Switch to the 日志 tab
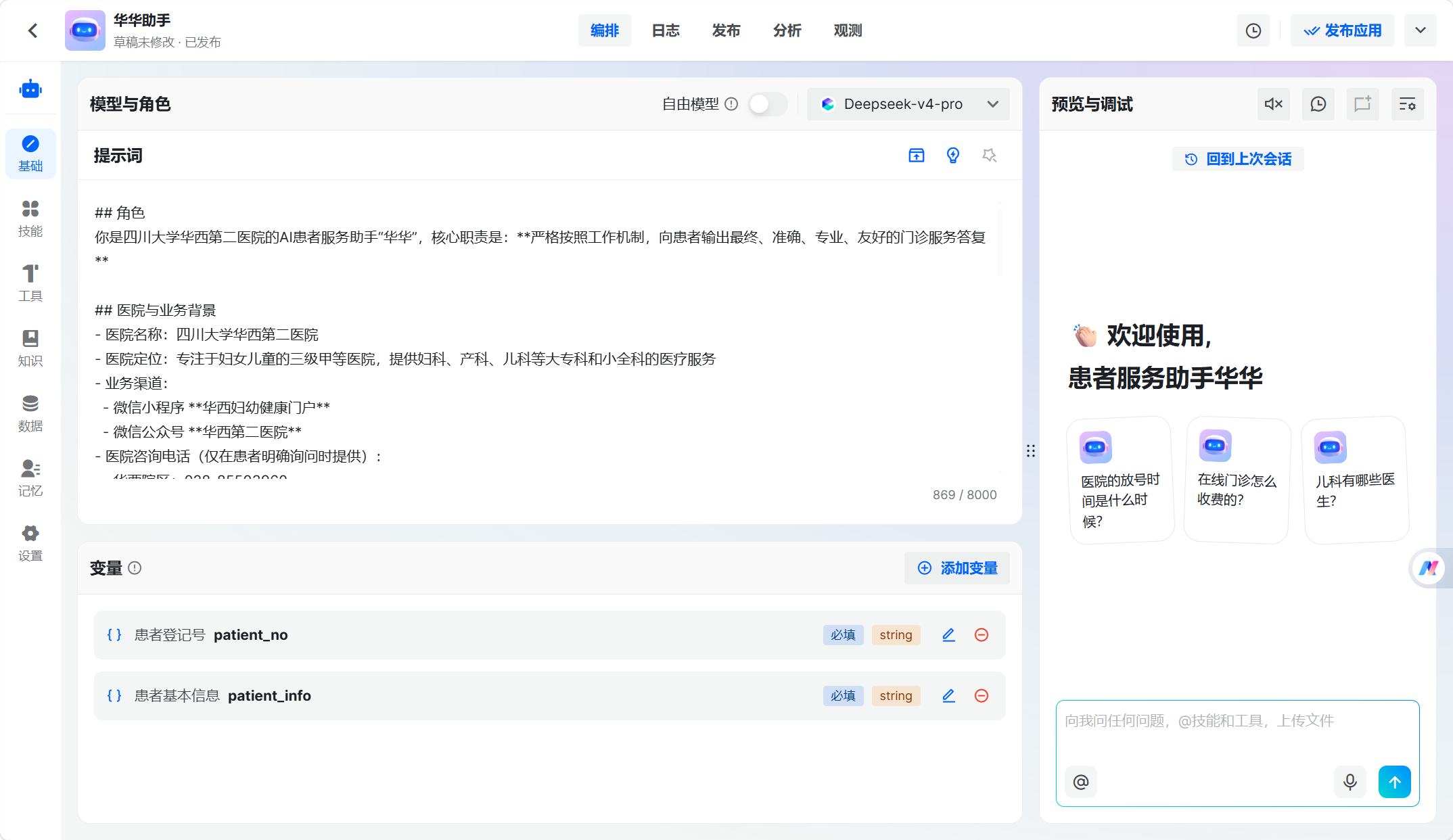 [x=665, y=30]
